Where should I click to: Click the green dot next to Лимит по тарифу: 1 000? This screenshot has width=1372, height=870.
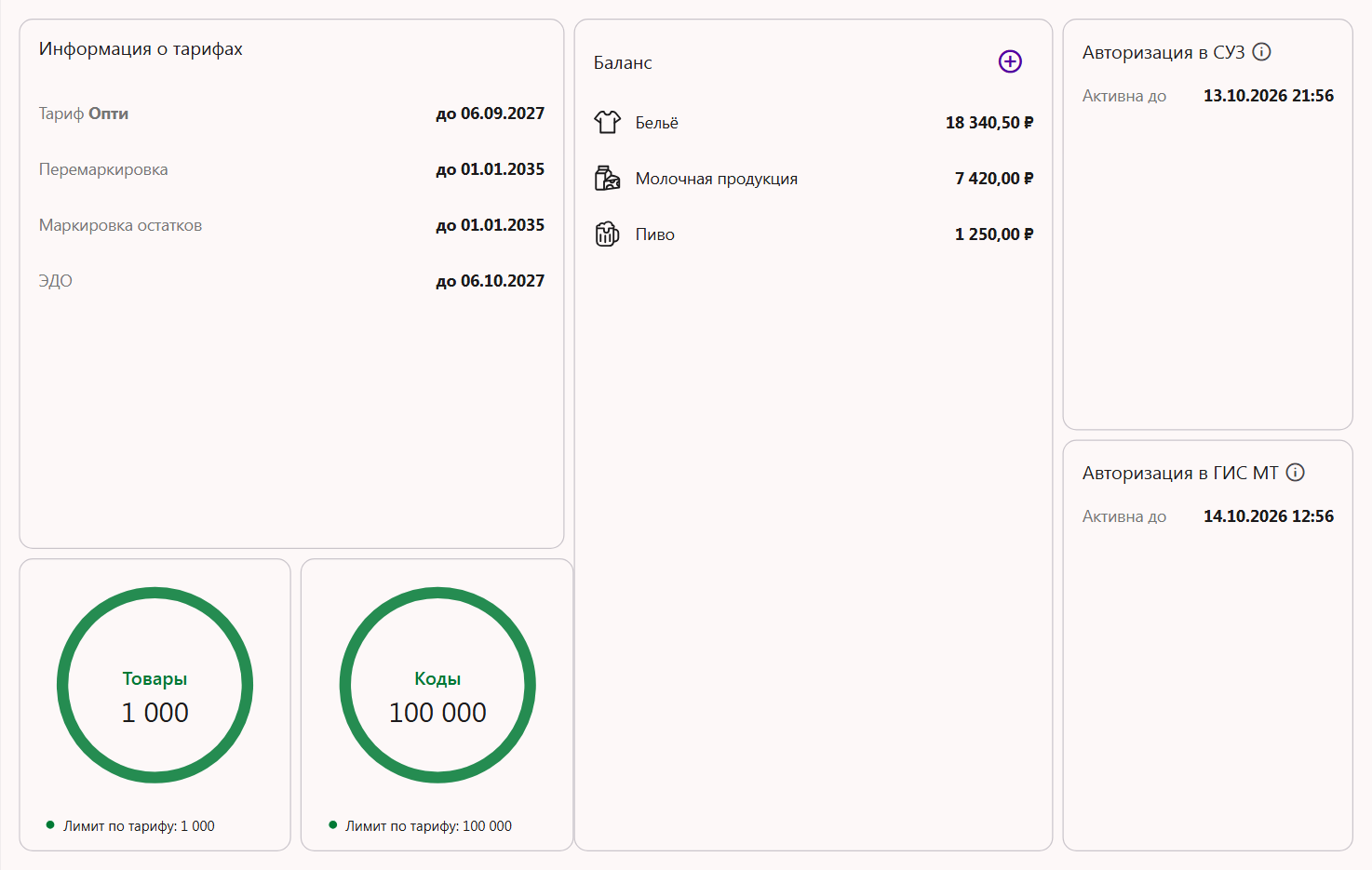50,824
